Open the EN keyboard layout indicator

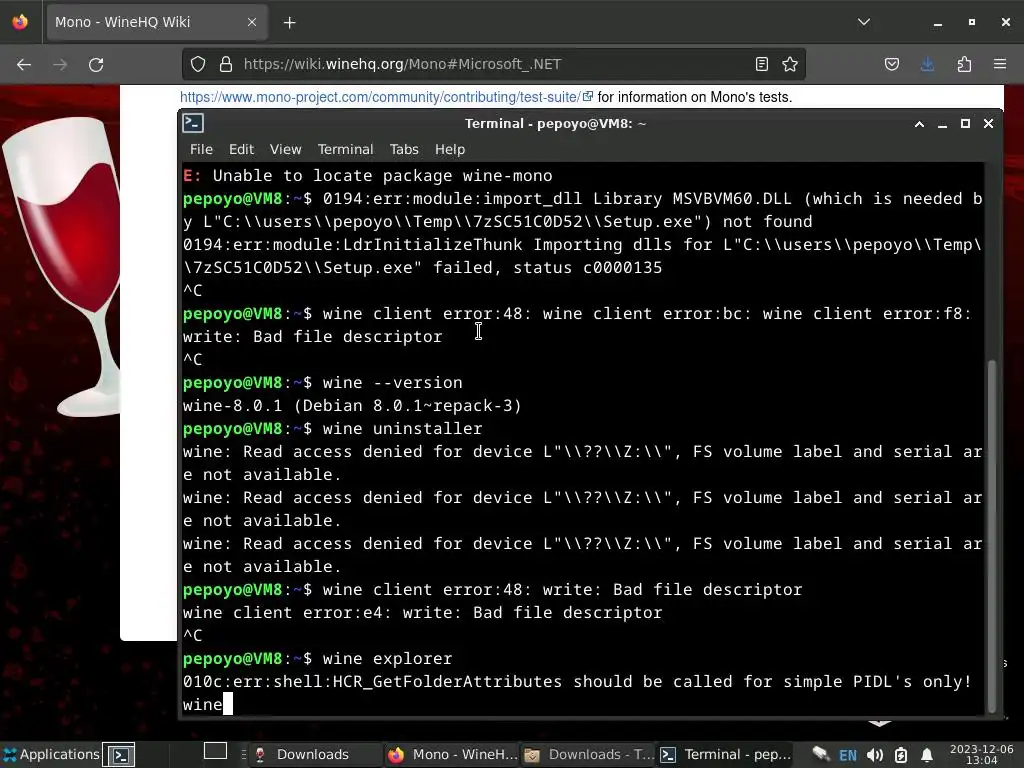pyautogui.click(x=848, y=755)
